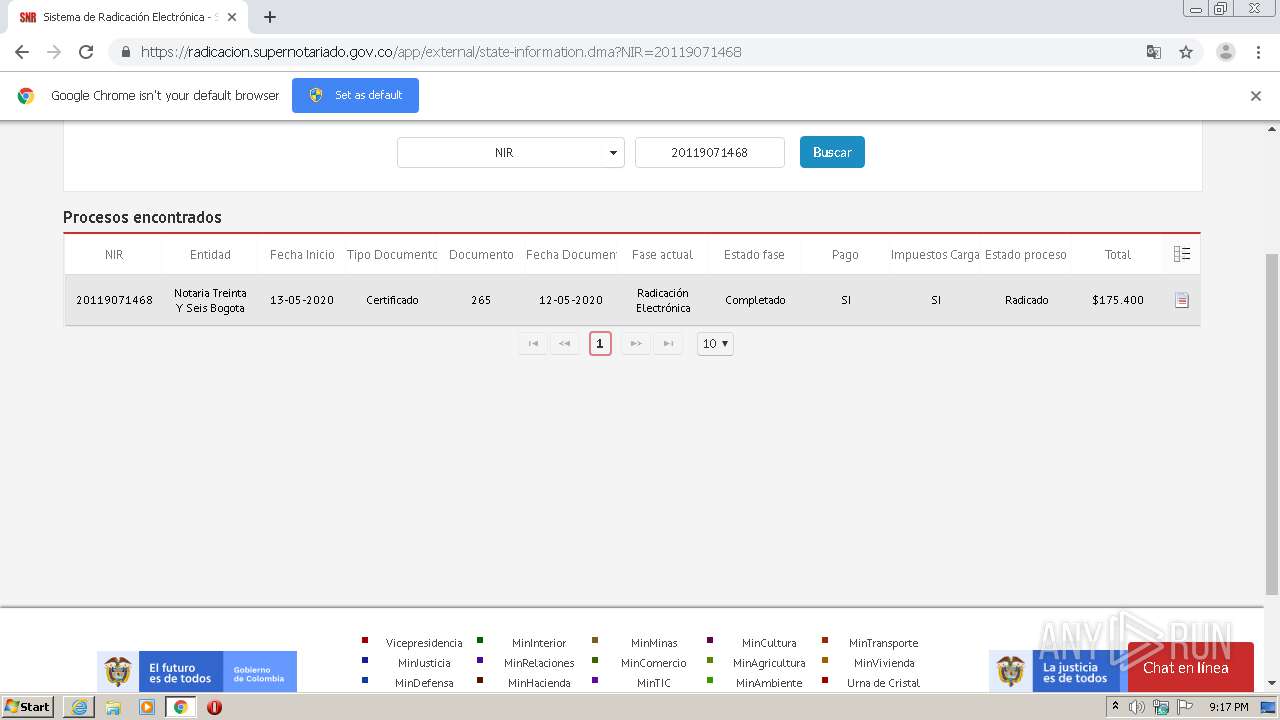
Task: Open the MinVivienda link
Action: coord(884,663)
